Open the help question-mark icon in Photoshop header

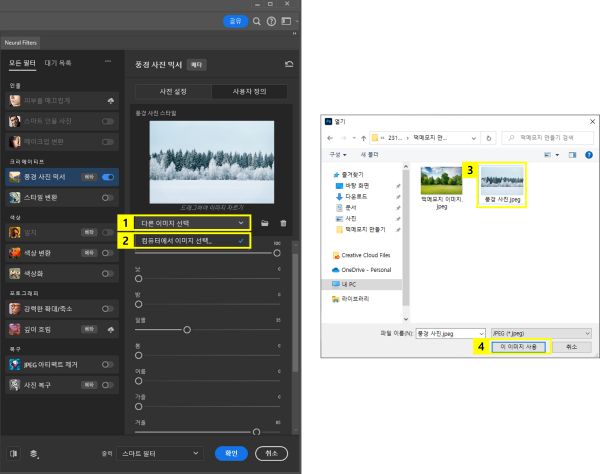coord(271,21)
